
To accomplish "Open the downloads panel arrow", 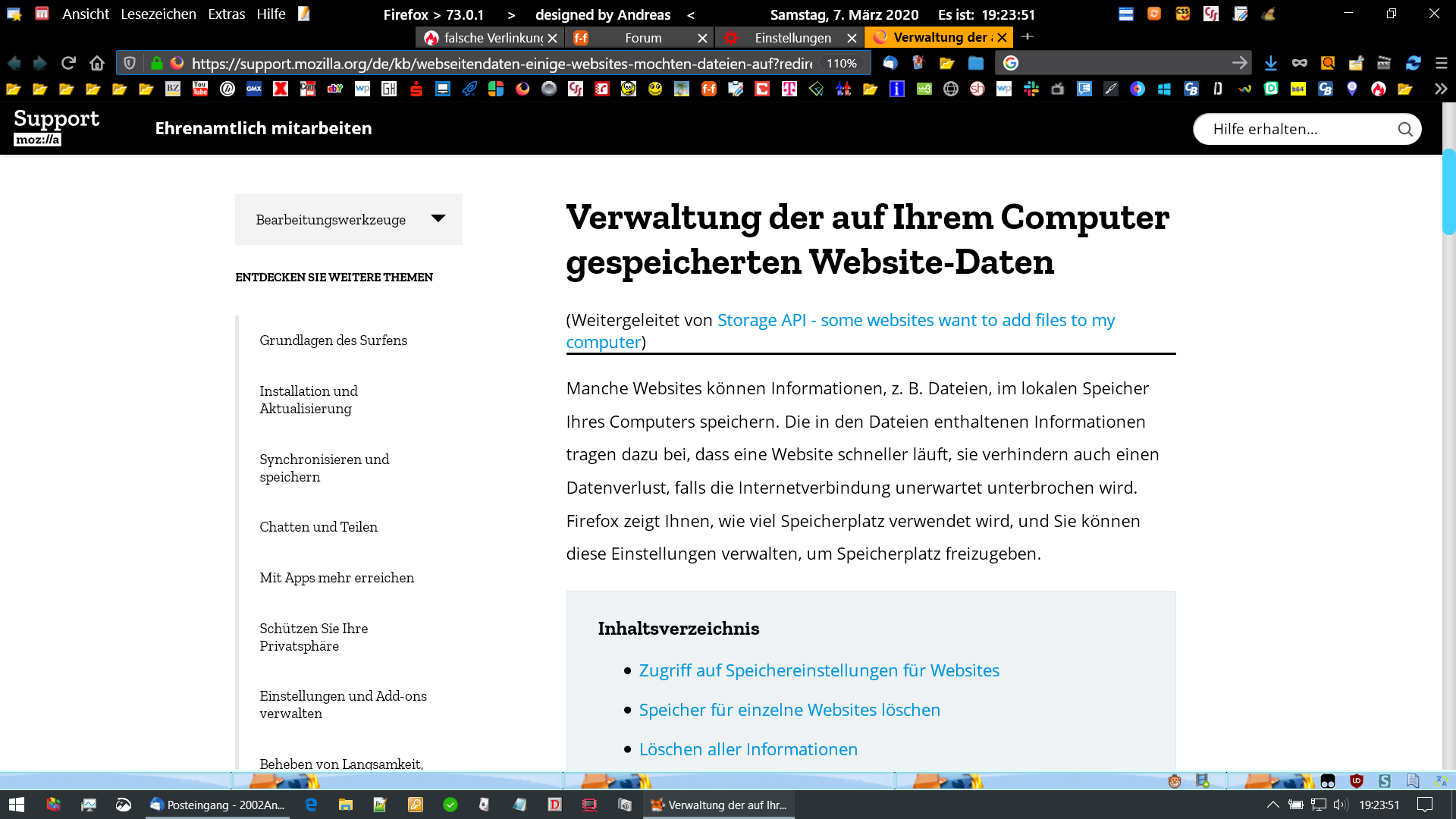I will (x=1271, y=63).
